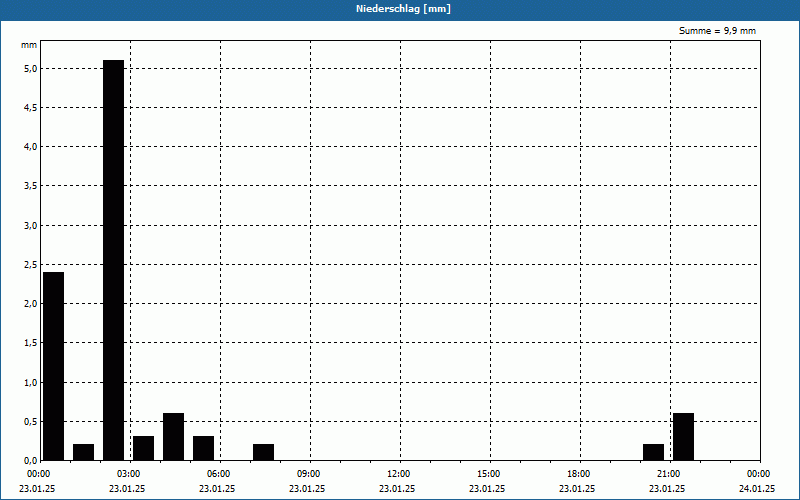Screen dimensions: 800x500
Task: Select the bar just left of the 06:00 gridline
Action: point(203,448)
